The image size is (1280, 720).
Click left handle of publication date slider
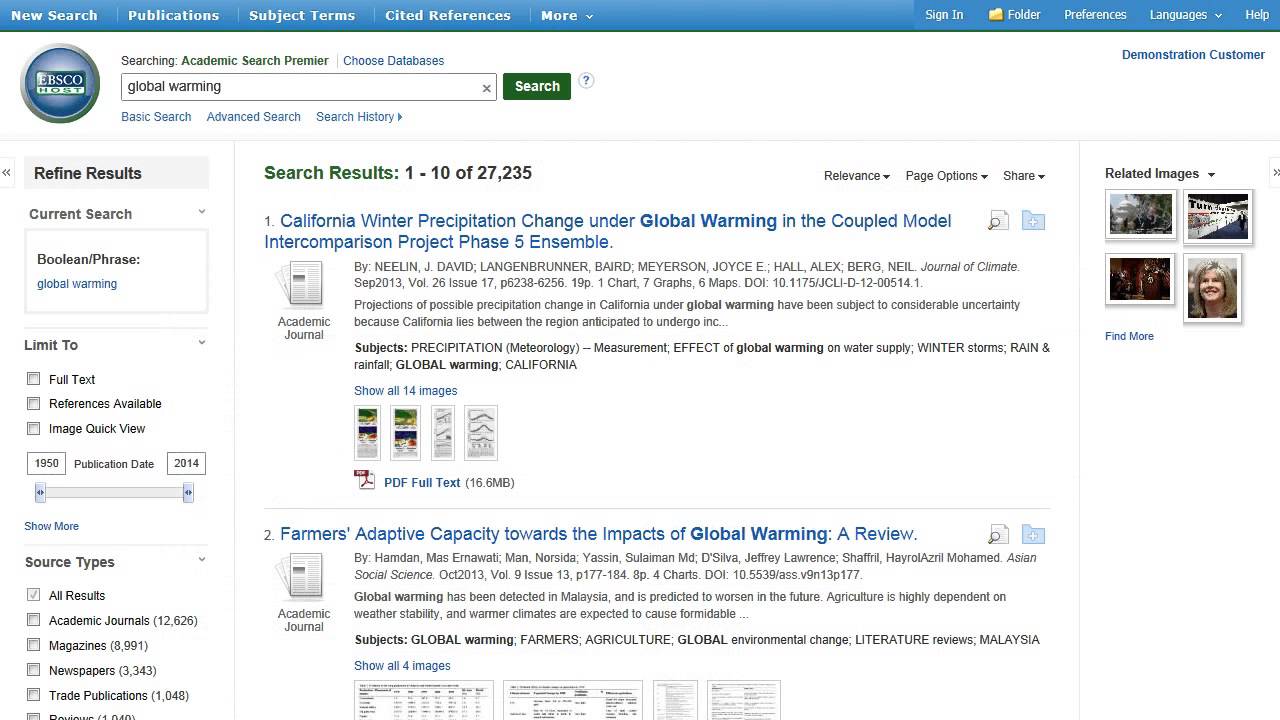pyautogui.click(x=40, y=492)
